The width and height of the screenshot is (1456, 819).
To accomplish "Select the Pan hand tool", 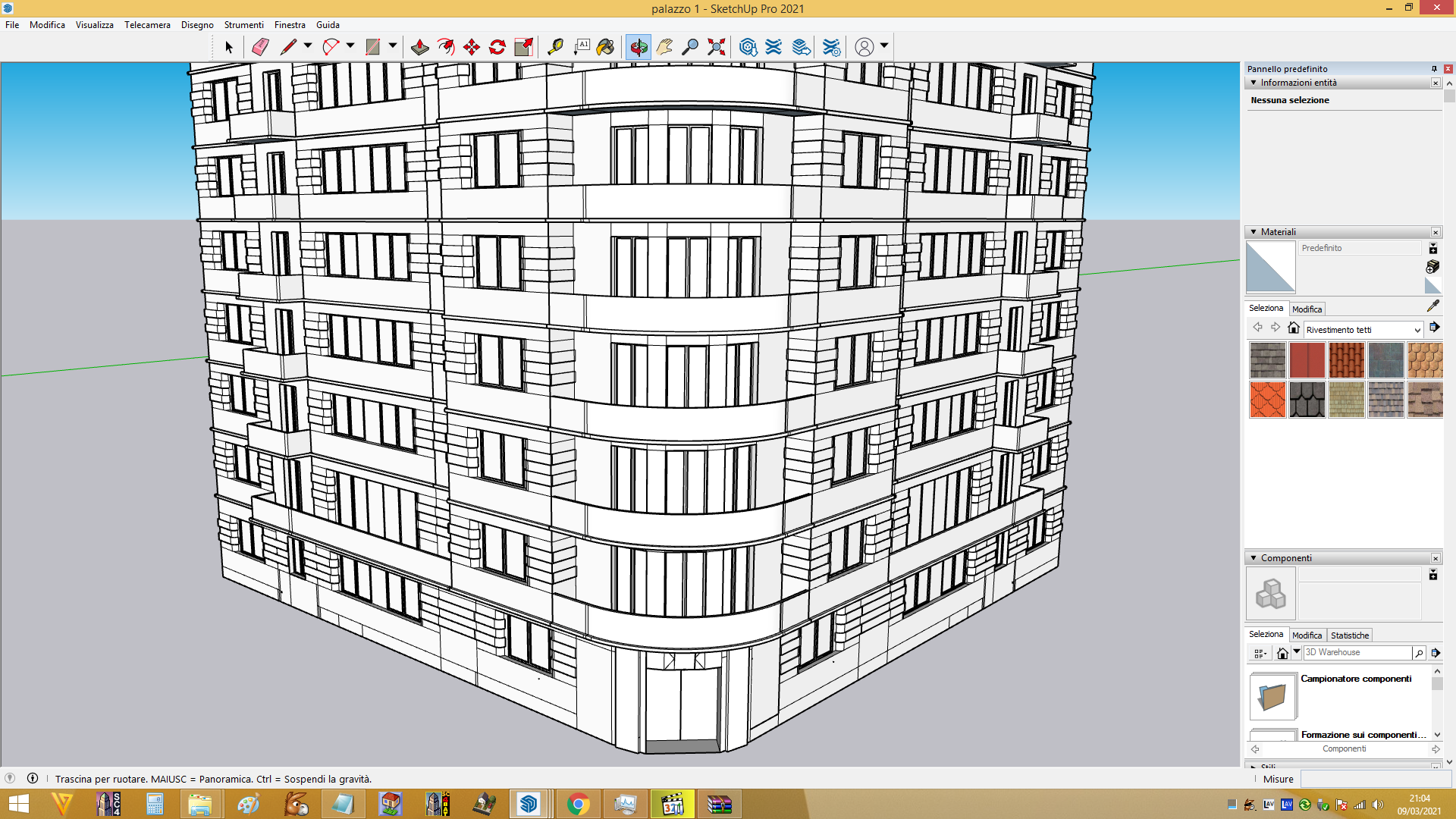I will (664, 47).
